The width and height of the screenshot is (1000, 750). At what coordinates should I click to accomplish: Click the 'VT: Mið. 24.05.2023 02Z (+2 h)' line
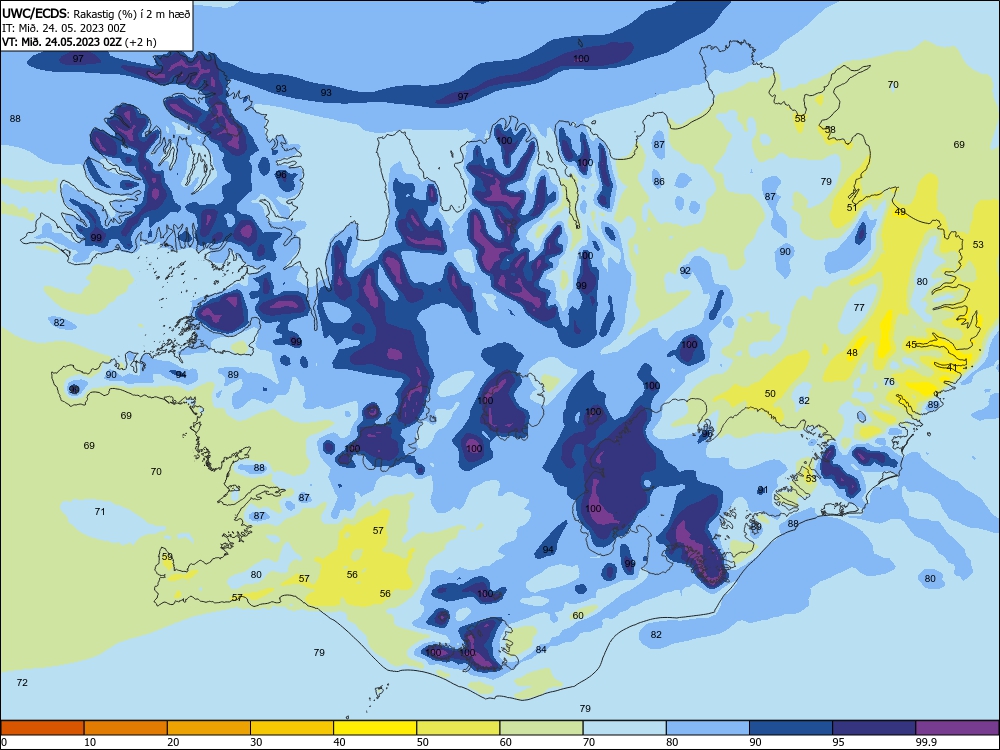[x=78, y=42]
